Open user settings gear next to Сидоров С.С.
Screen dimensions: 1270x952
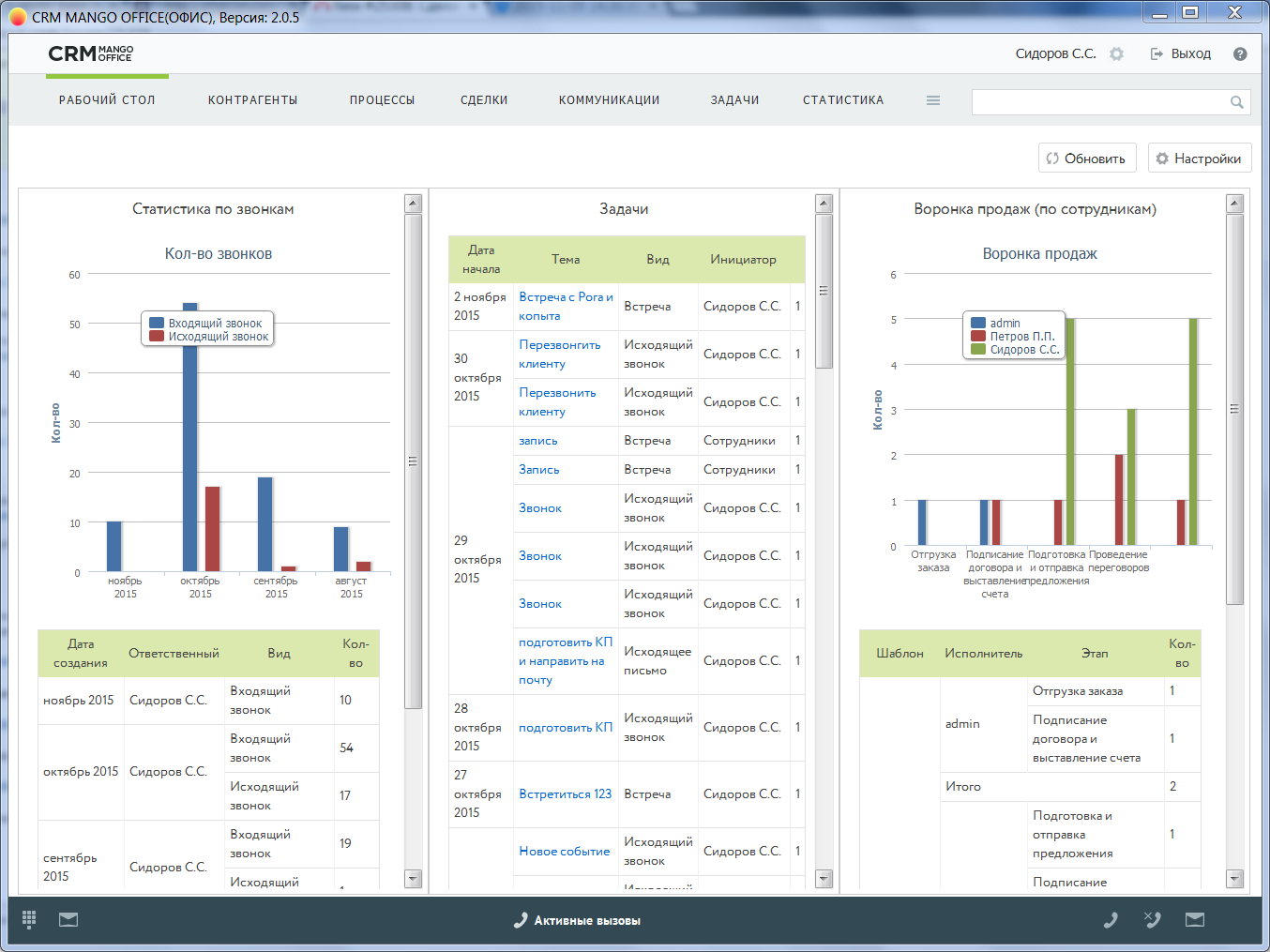tap(1116, 54)
